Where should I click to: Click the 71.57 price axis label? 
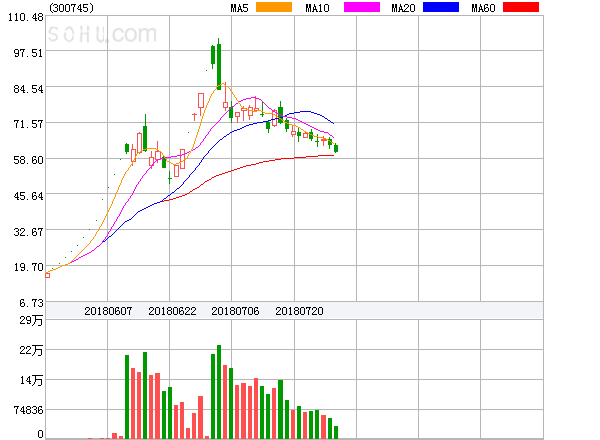point(28,124)
